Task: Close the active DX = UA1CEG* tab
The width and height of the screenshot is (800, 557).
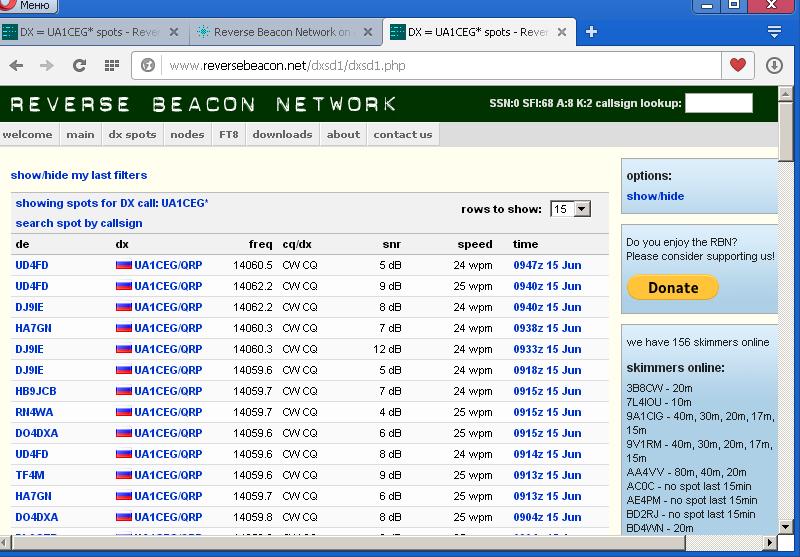Action: coord(562,32)
